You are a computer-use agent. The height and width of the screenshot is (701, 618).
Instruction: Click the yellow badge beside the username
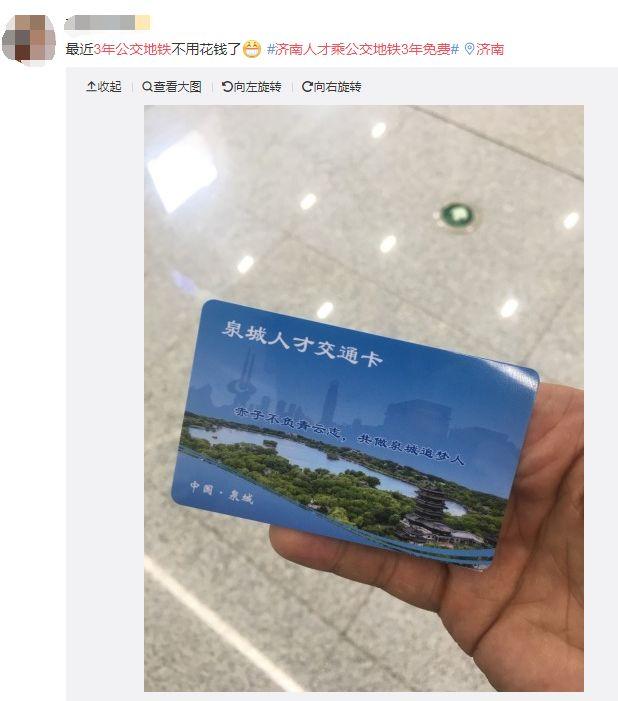coord(143,23)
